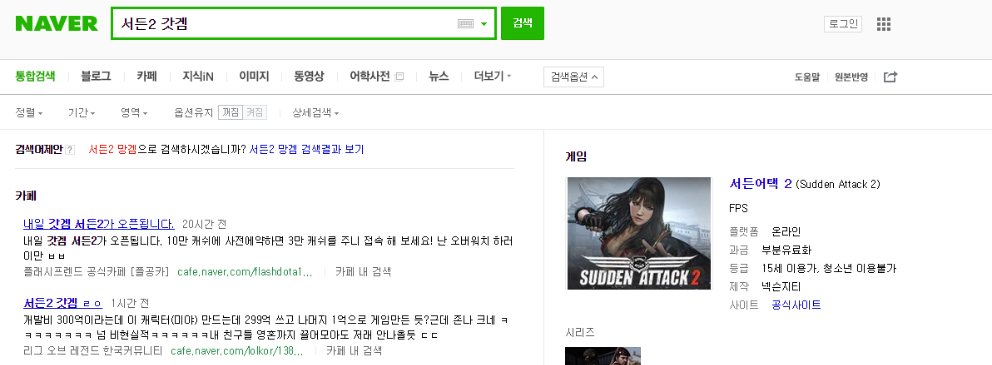
Task: Open cafe.naver.com/lolkor URL
Action: click(x=237, y=350)
